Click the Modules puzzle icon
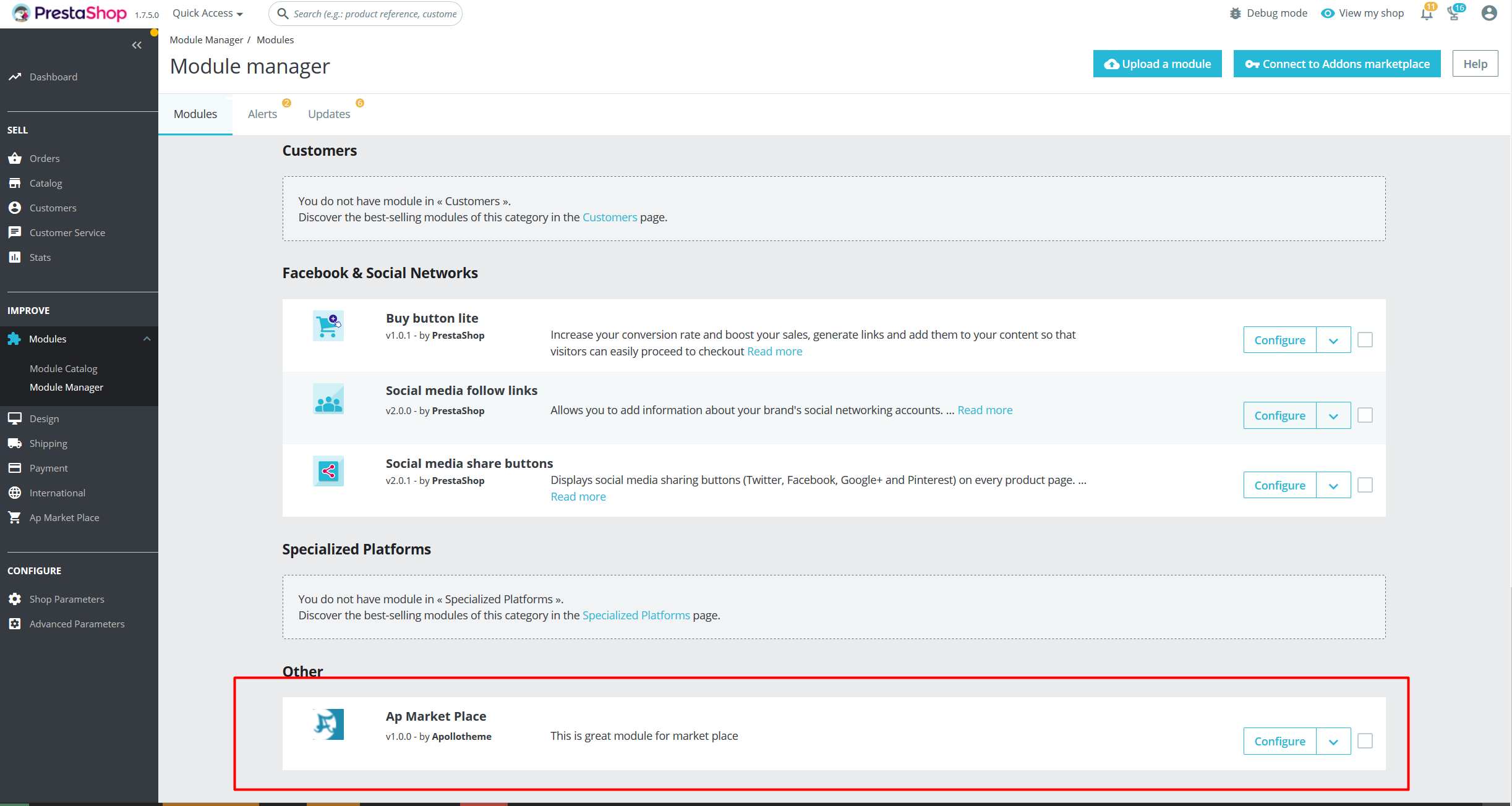Viewport: 1512px width, 806px height. [14, 339]
